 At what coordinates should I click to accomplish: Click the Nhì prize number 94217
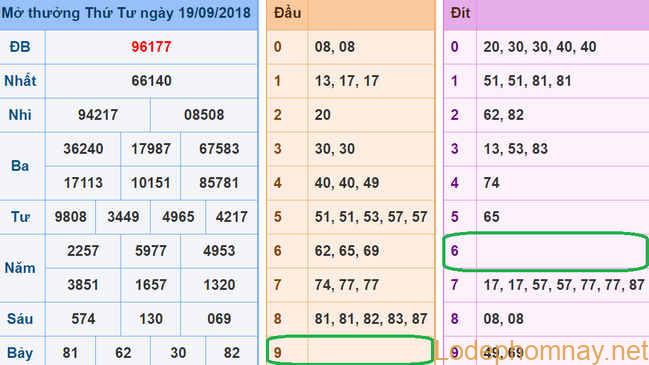(98, 115)
